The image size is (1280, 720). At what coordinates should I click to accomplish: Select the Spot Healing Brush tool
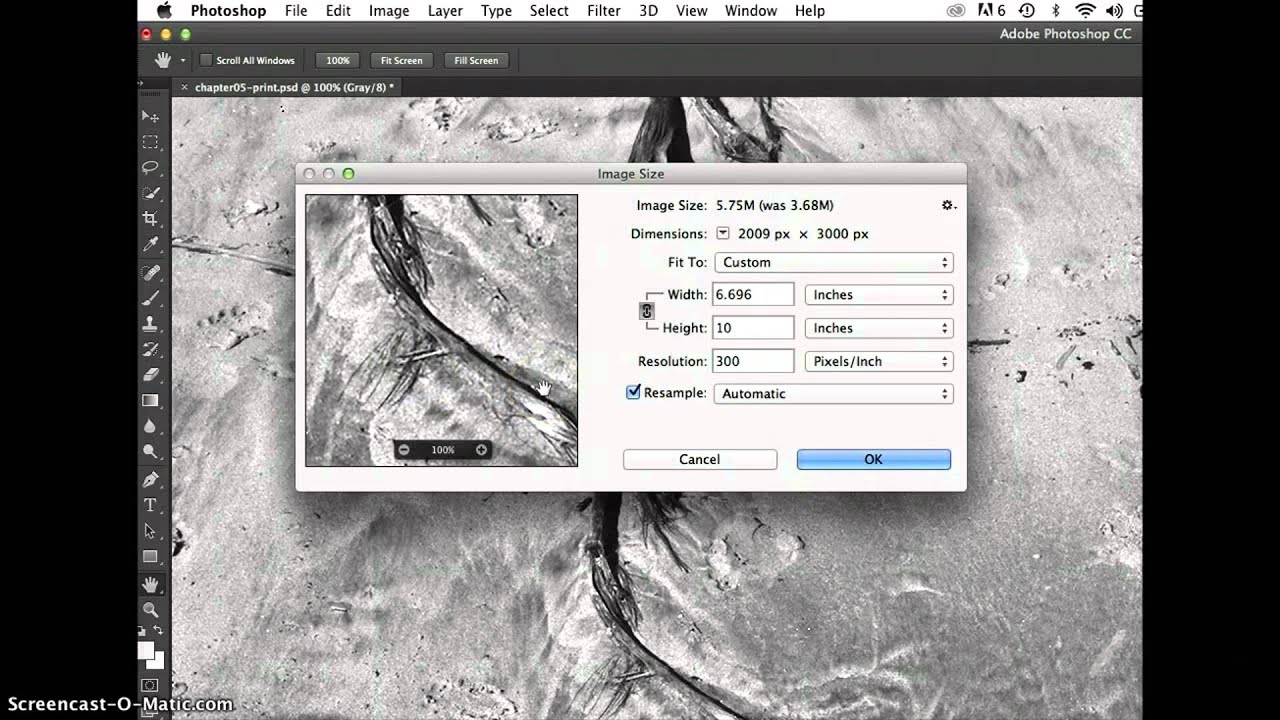[151, 272]
